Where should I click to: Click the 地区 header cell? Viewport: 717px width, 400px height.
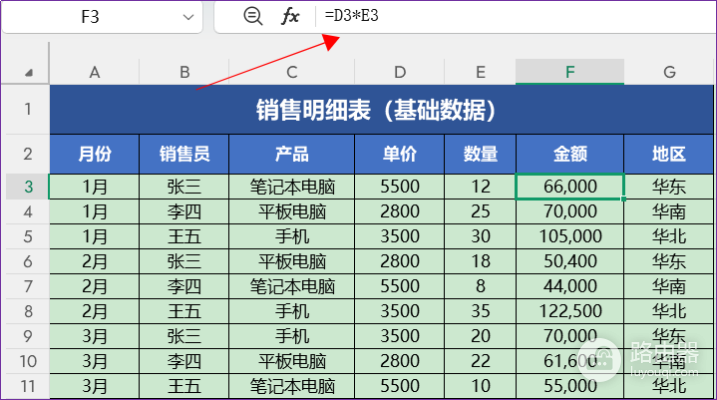[x=669, y=154]
